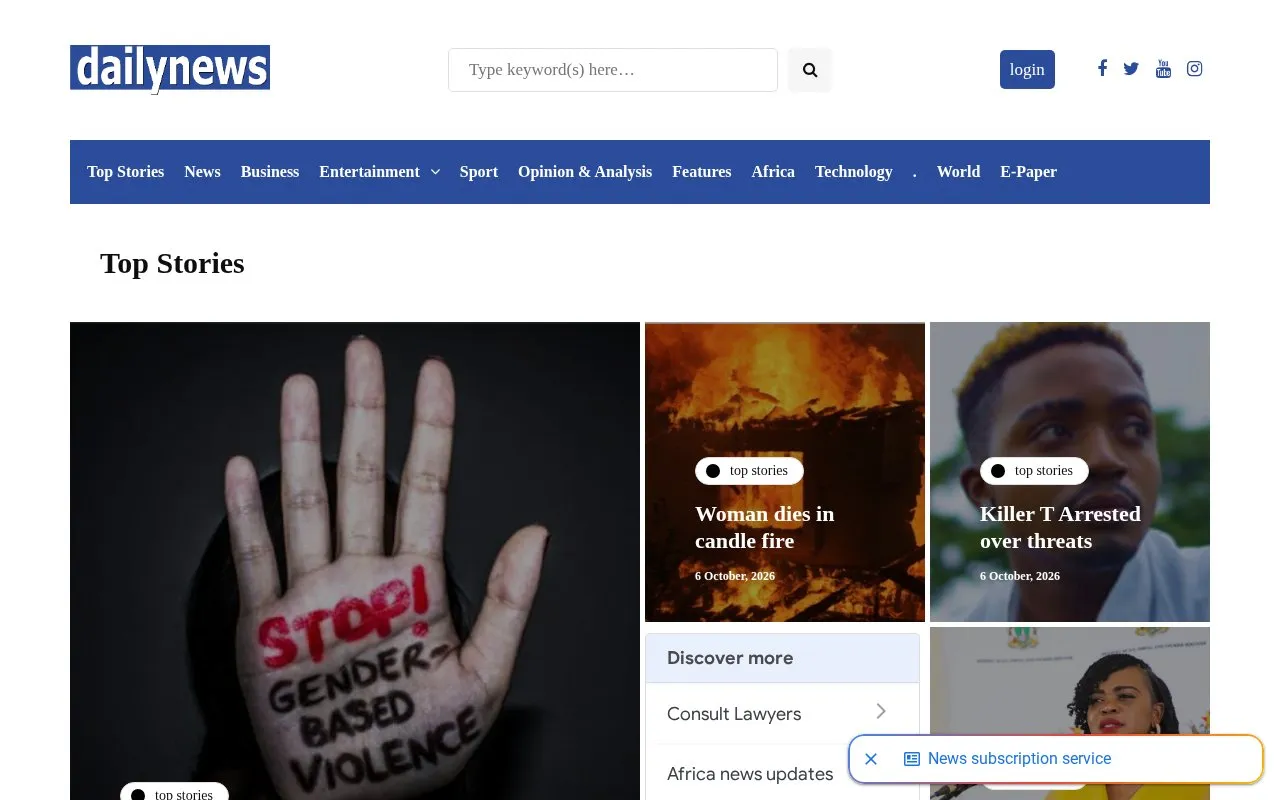Navigate to the Sport section

click(479, 172)
